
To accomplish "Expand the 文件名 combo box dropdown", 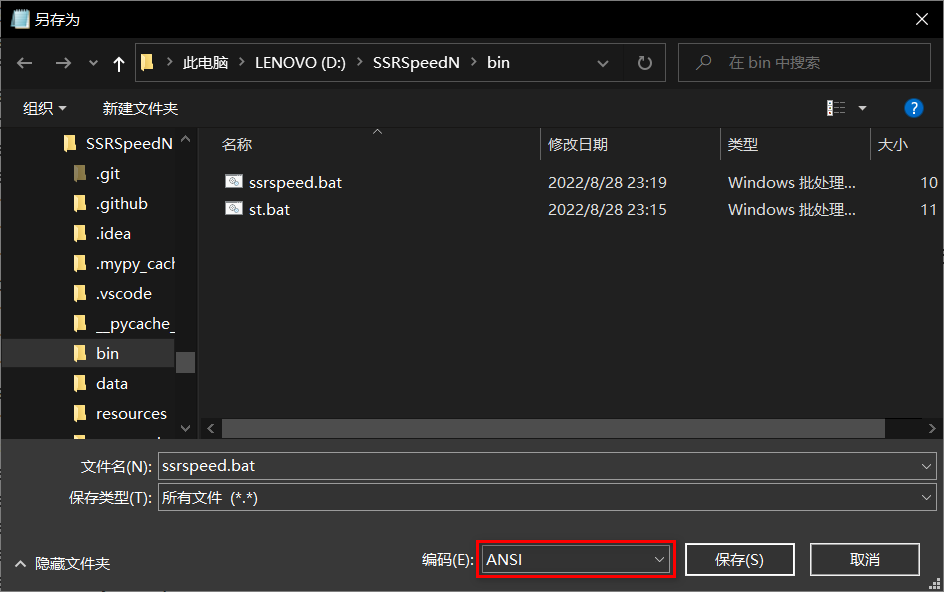I will coord(925,465).
